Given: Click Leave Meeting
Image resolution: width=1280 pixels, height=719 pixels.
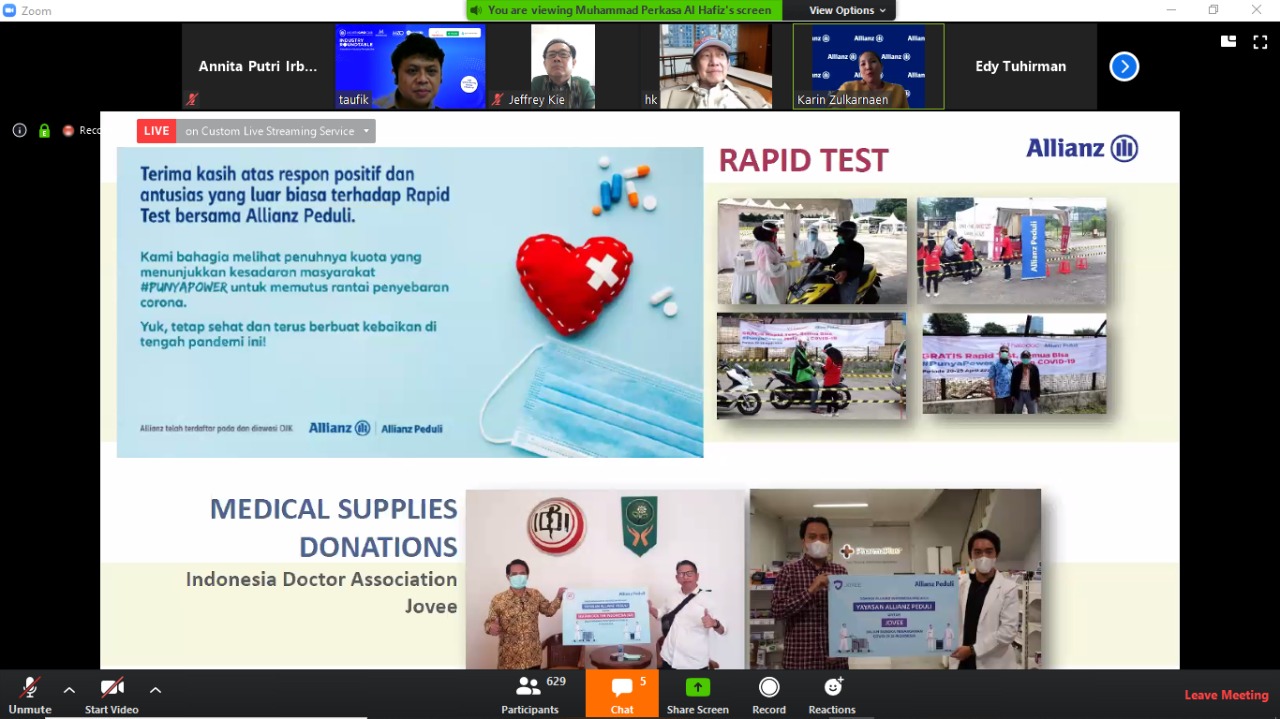Looking at the screenshot, I should click(x=1226, y=695).
